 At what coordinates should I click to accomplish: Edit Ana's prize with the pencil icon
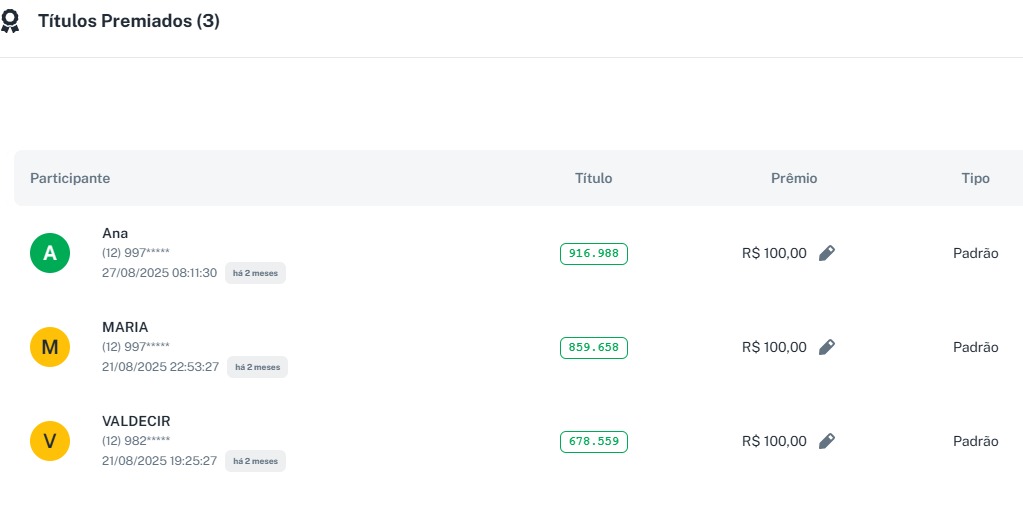(x=826, y=254)
